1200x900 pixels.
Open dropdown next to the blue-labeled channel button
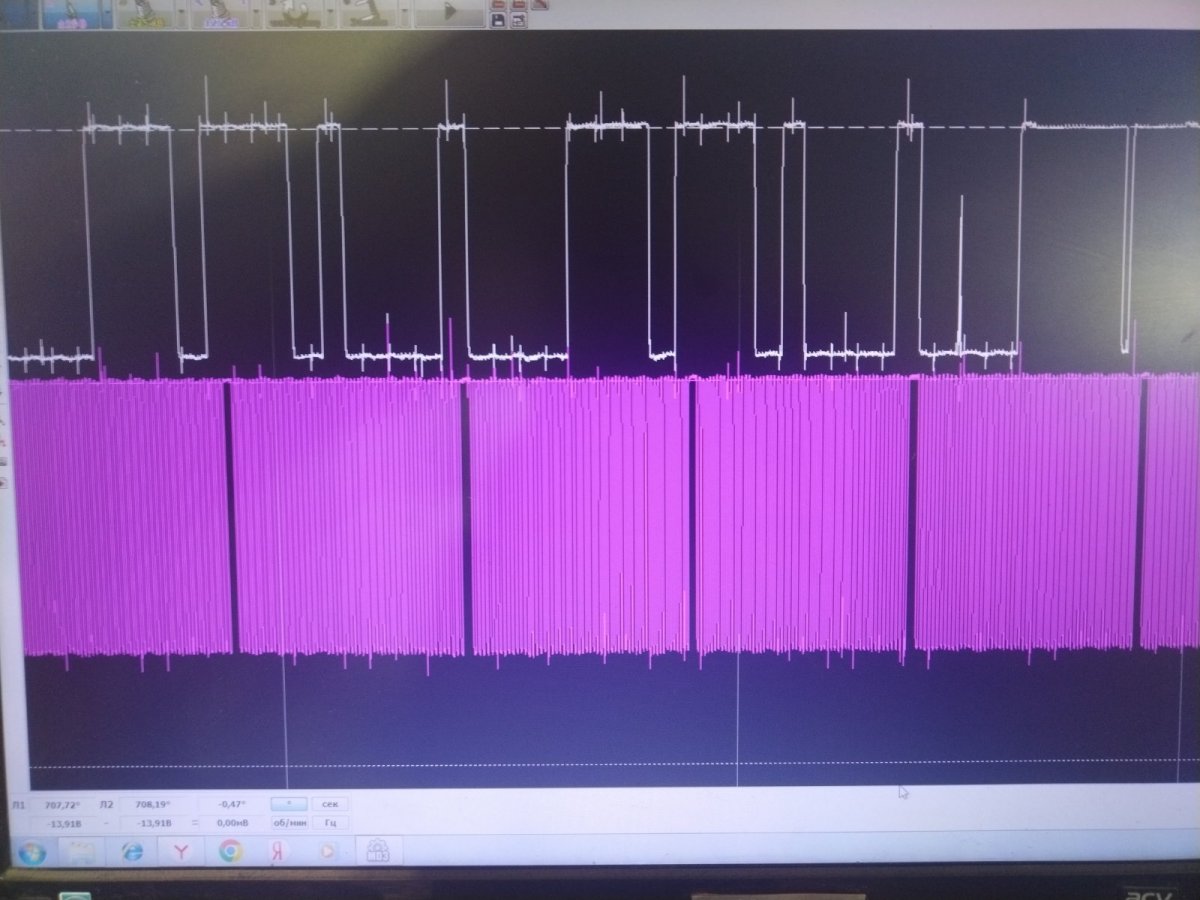click(256, 13)
